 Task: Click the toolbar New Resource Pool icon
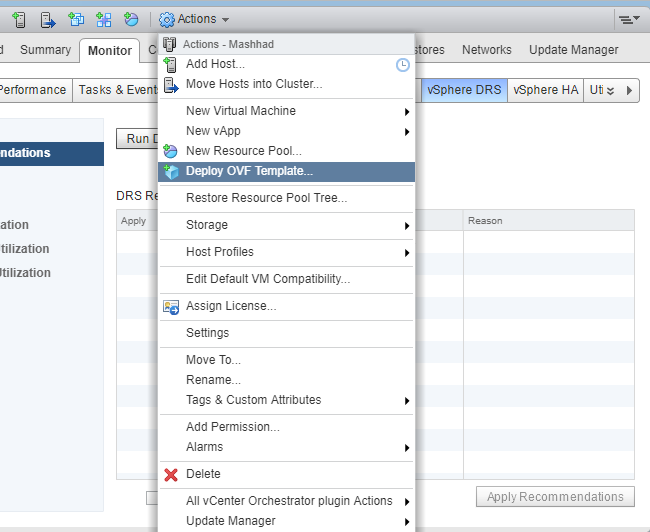(131, 19)
